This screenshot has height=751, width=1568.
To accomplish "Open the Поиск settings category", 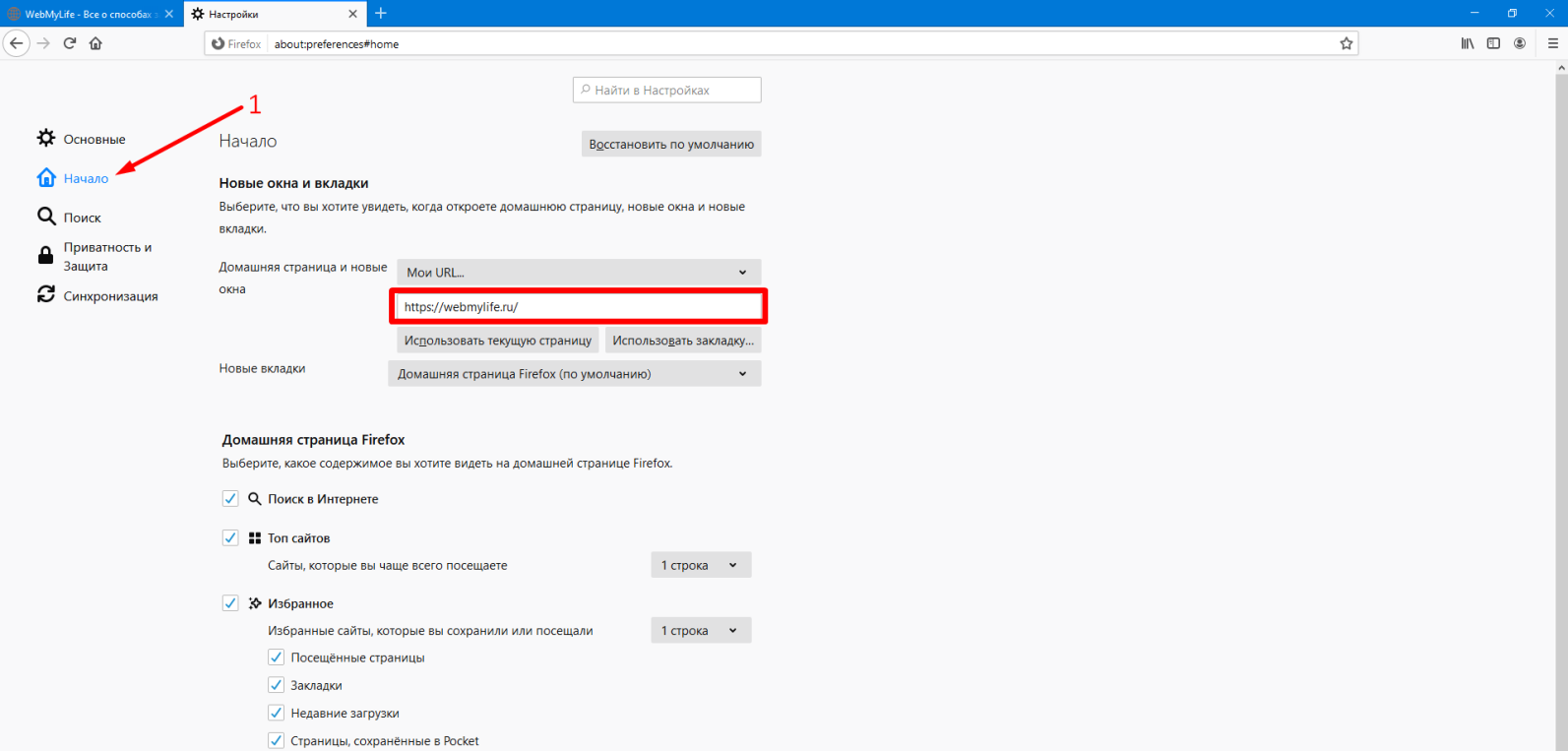I will pos(83,218).
